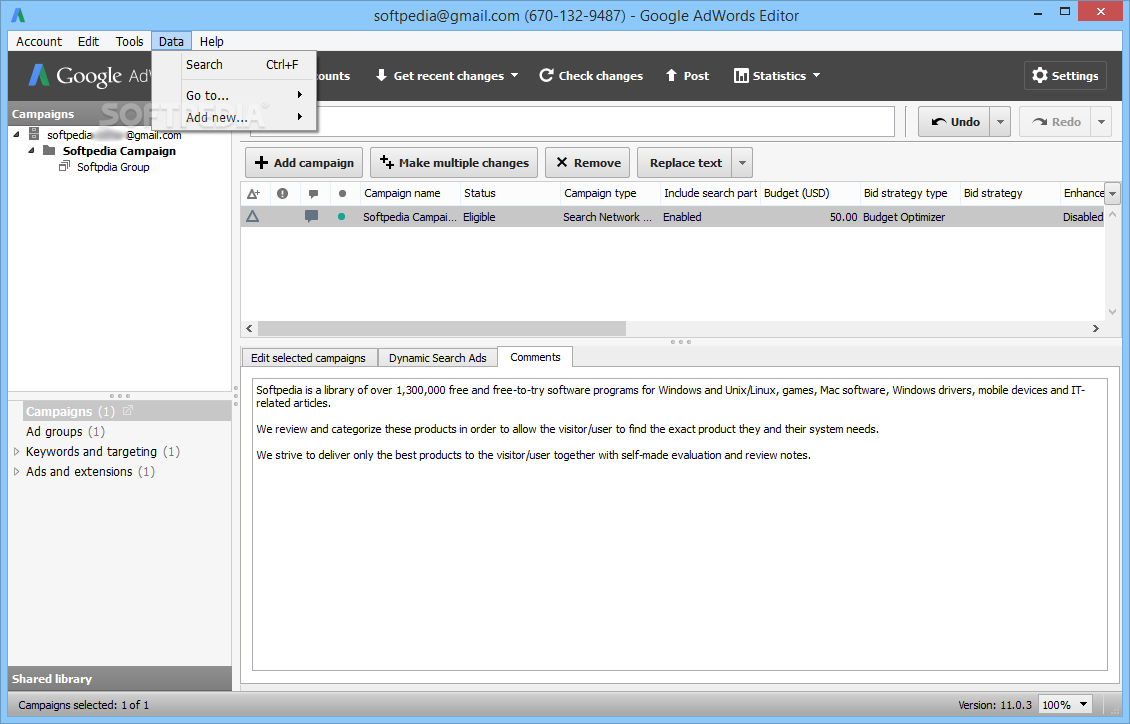Click the ad group icon of Softpdia Group
Screen dimensions: 1130x724
[64, 166]
